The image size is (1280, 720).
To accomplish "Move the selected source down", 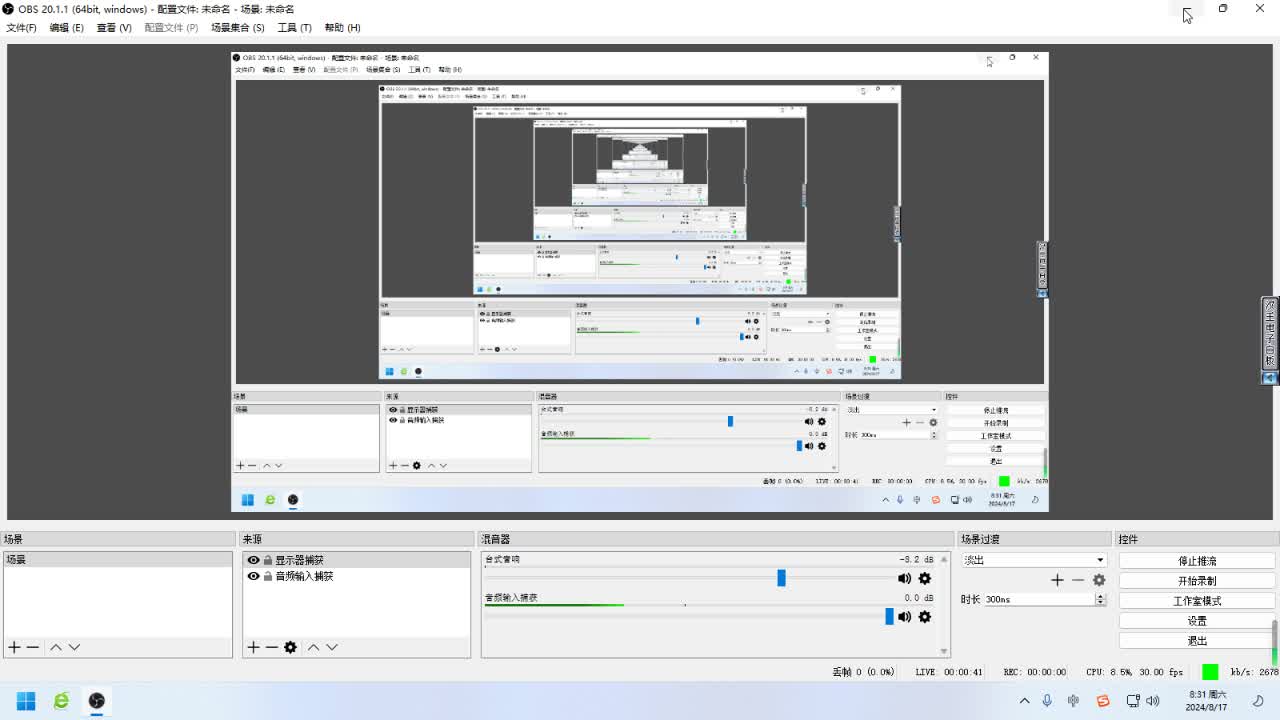I will point(332,647).
